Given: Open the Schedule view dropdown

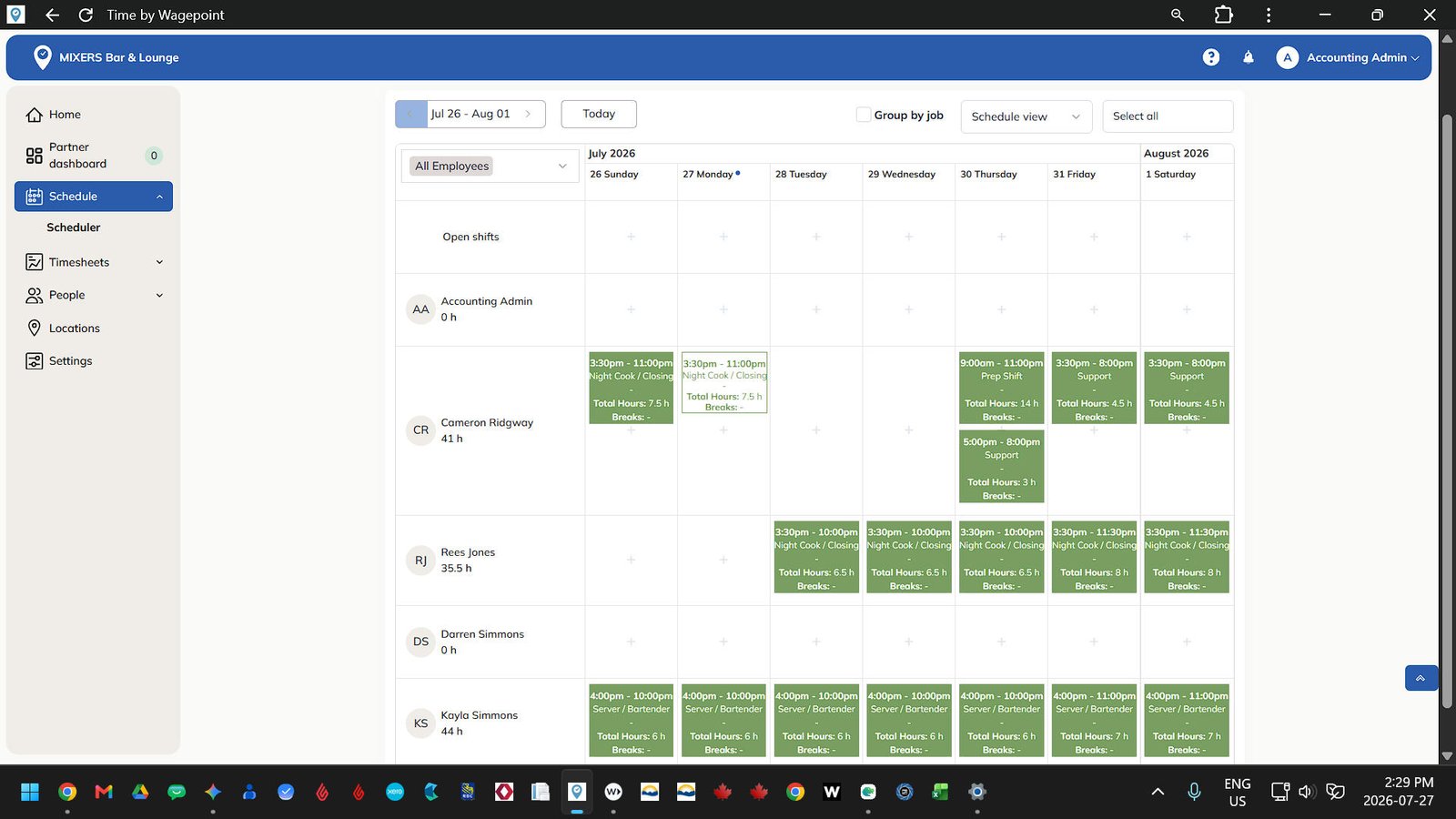Looking at the screenshot, I should pos(1026,116).
